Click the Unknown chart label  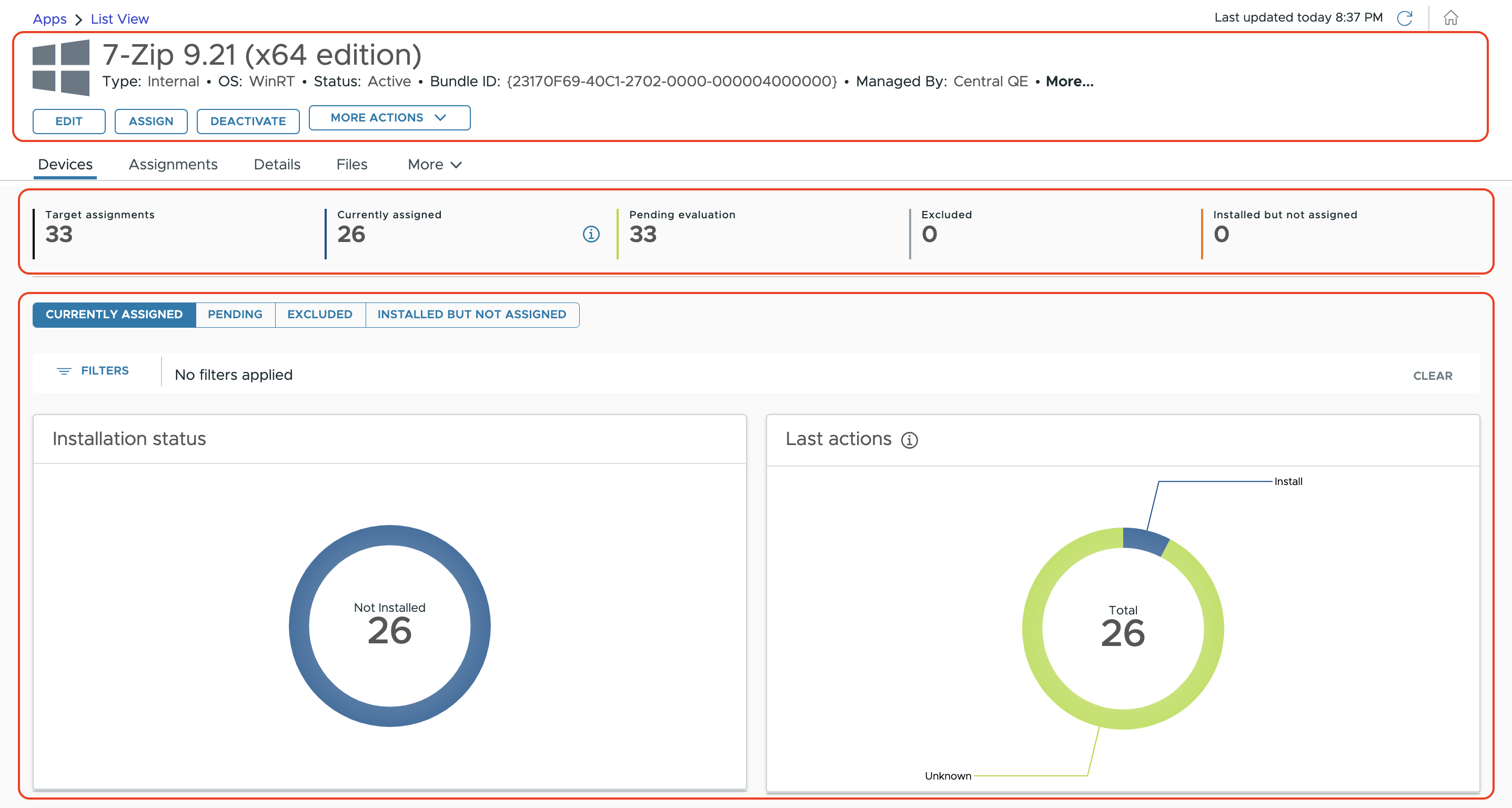point(948,776)
